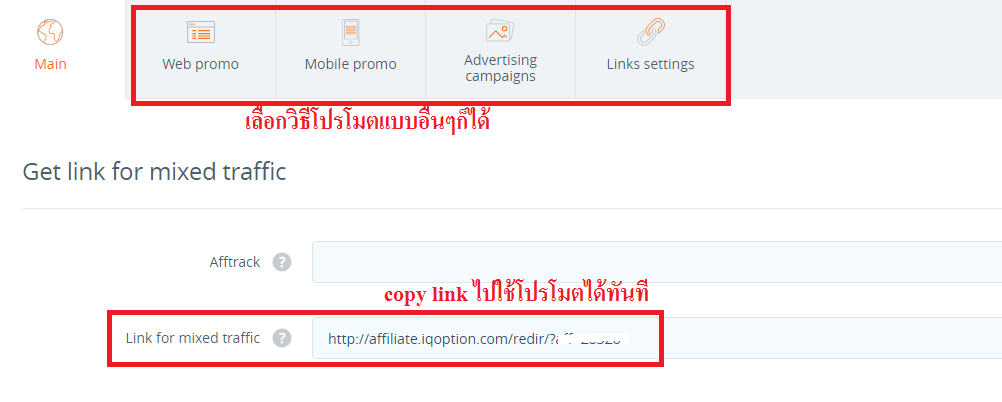
Task: Open help icon for Link for mixed traffic
Action: pyautogui.click(x=282, y=338)
